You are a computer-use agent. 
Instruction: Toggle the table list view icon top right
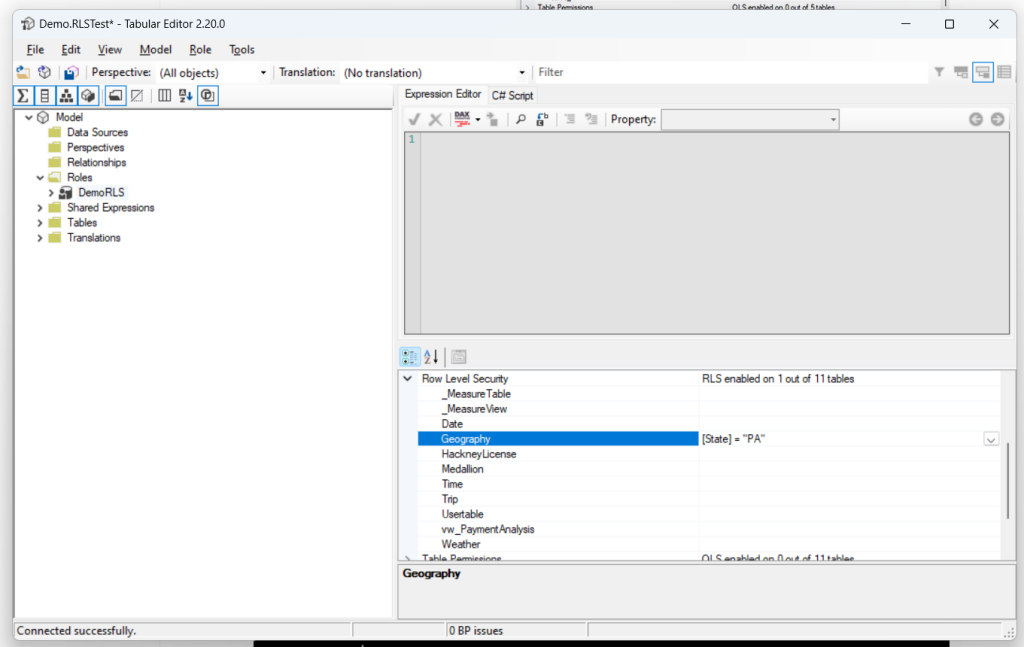point(1004,71)
